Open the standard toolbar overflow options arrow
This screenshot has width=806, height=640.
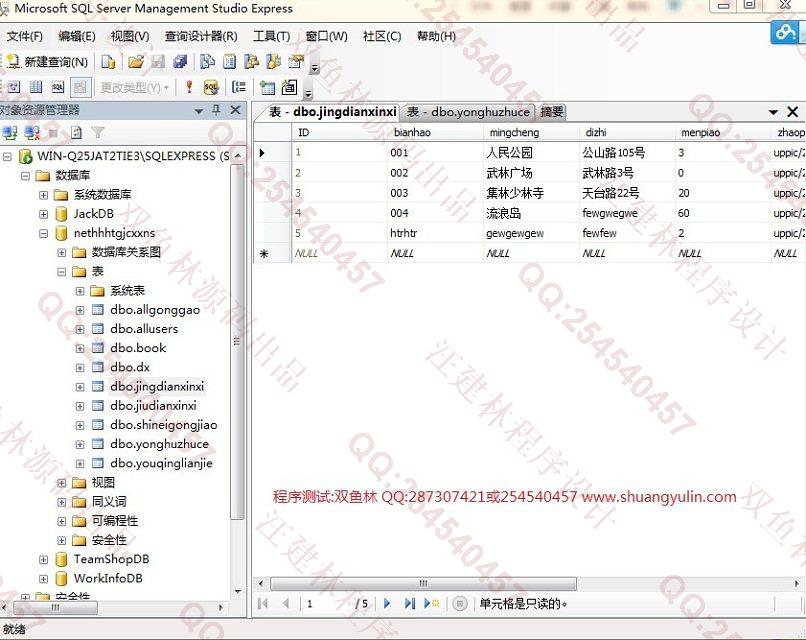pos(315,67)
